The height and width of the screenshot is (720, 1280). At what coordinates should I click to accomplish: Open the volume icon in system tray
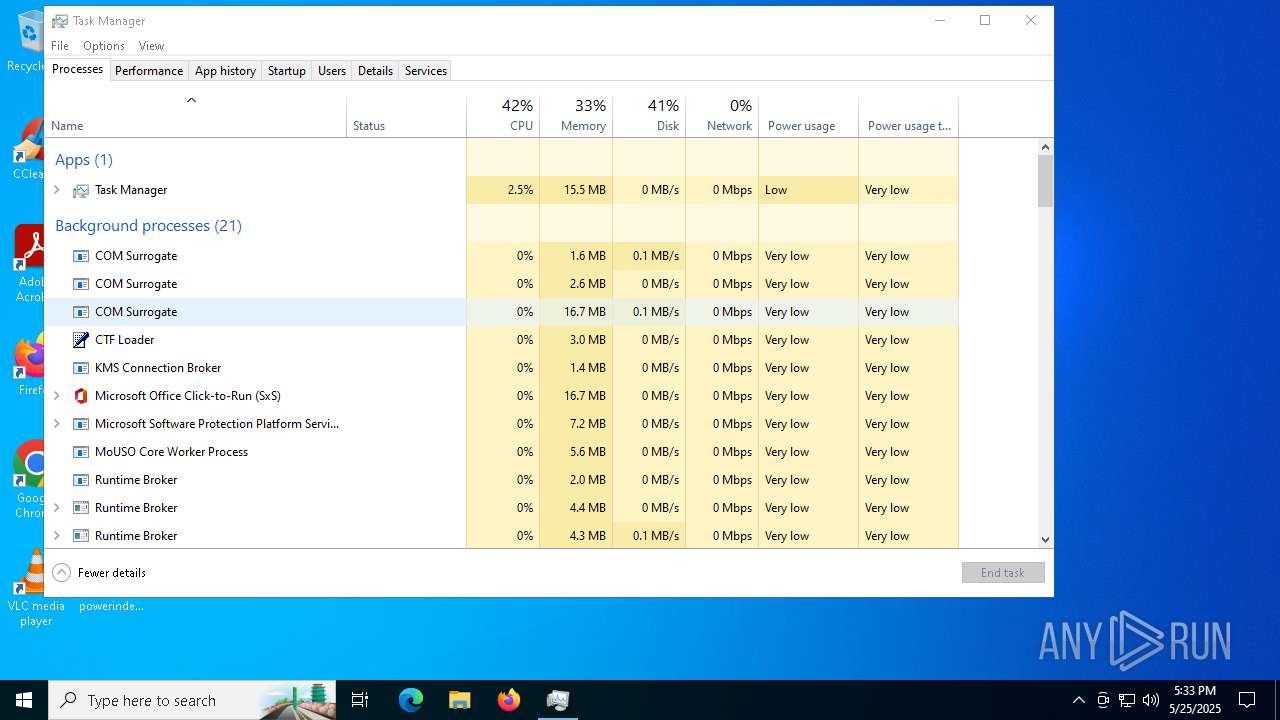click(1151, 700)
